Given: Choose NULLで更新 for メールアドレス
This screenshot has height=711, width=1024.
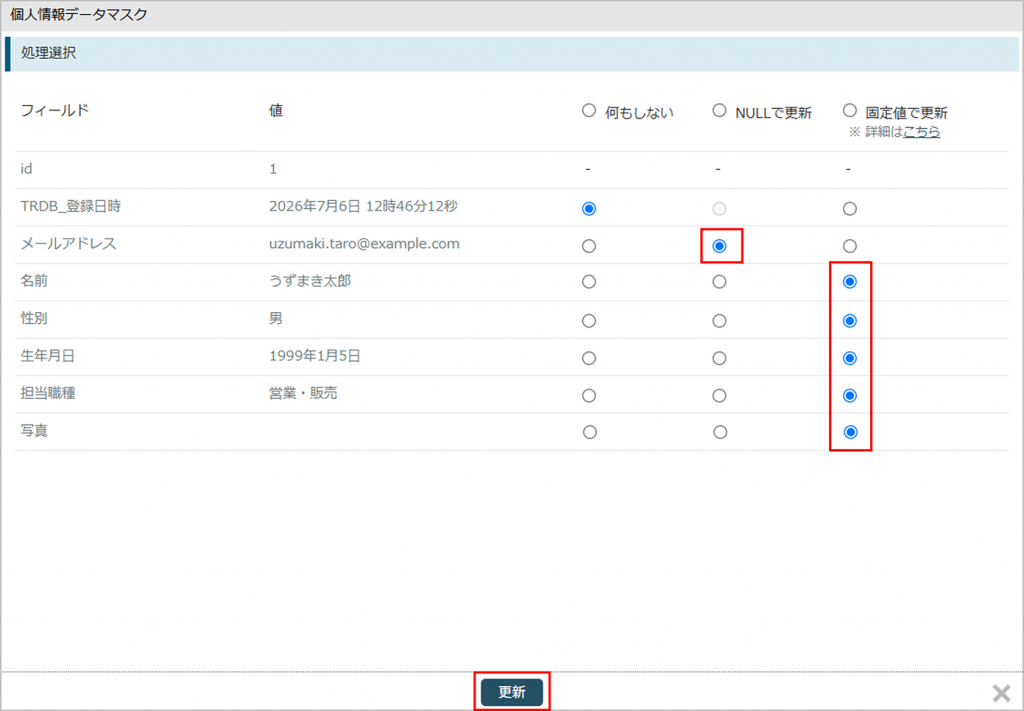Looking at the screenshot, I should tap(719, 246).
